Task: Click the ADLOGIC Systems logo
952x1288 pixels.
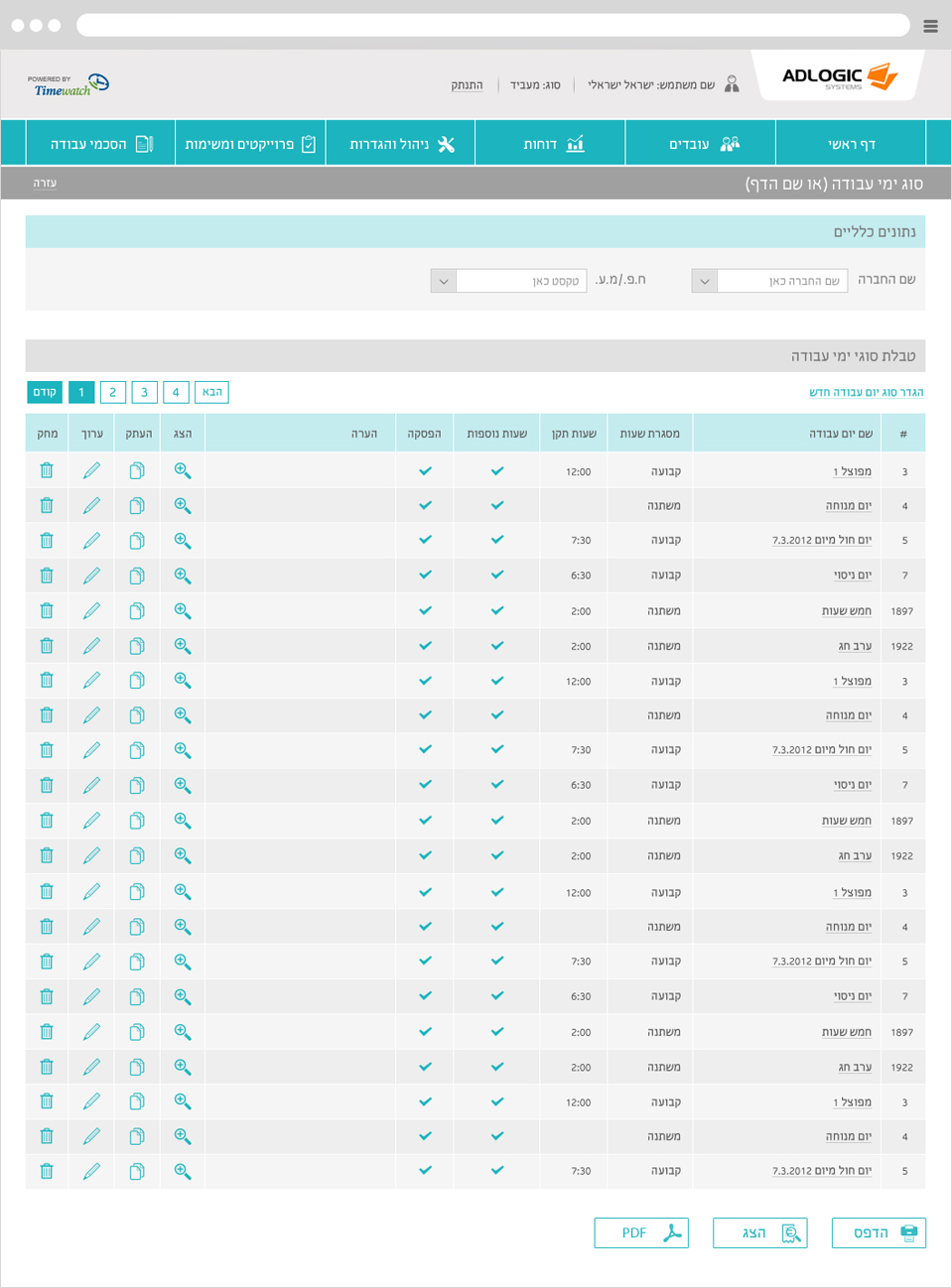Action: [840, 76]
